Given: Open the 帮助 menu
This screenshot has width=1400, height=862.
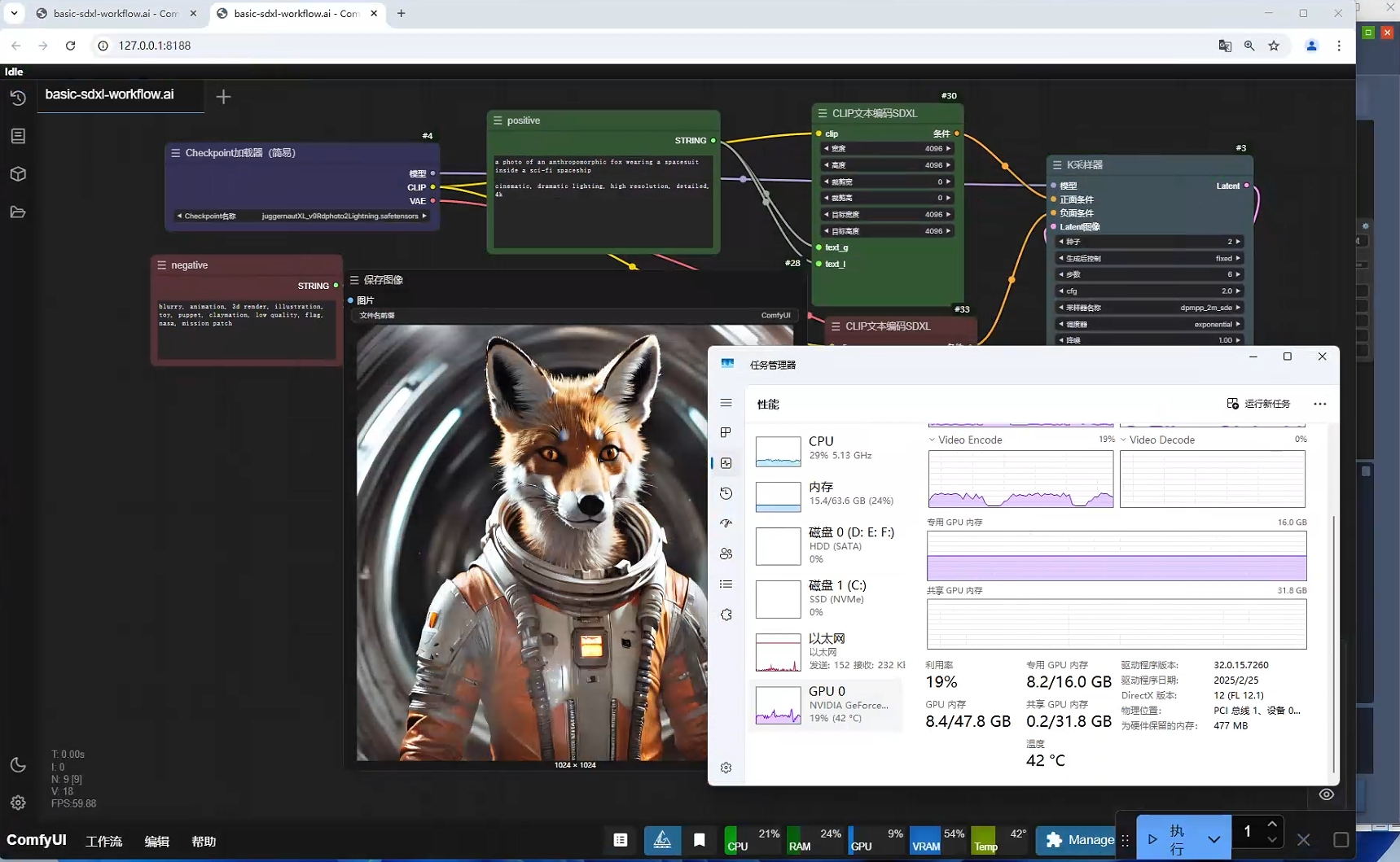Looking at the screenshot, I should point(204,841).
